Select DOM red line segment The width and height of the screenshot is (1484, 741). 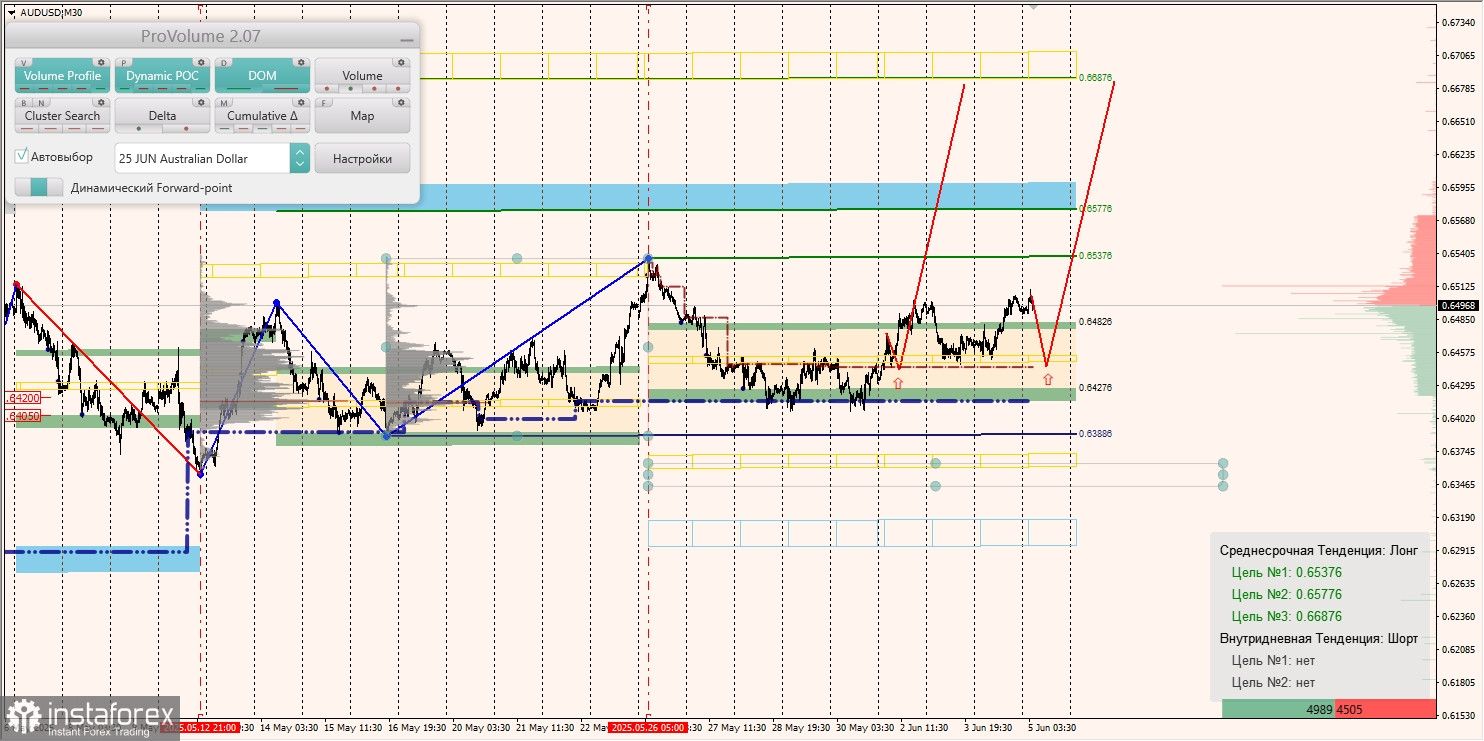coord(284,89)
